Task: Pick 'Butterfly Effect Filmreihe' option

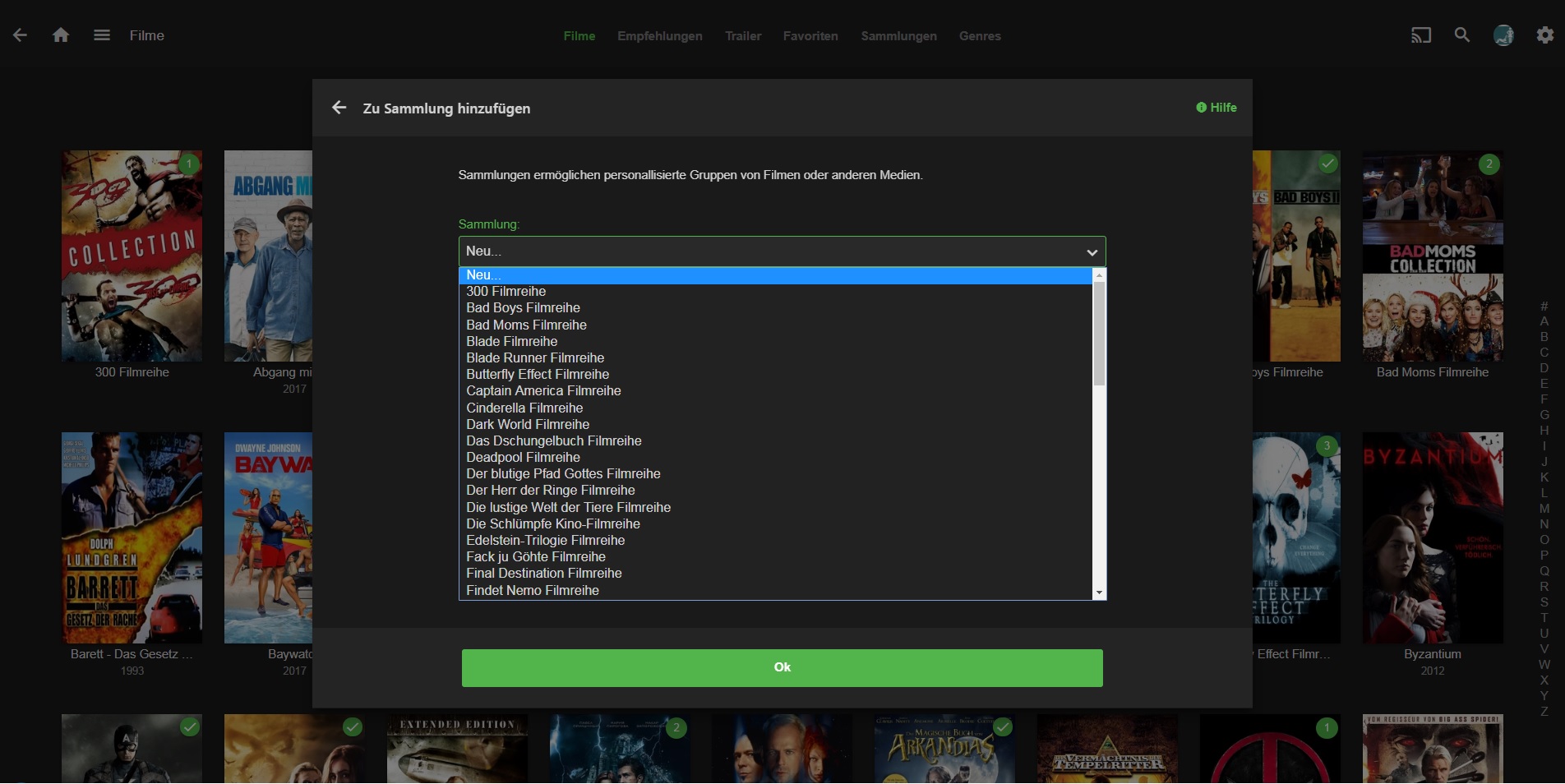Action: tap(775, 375)
